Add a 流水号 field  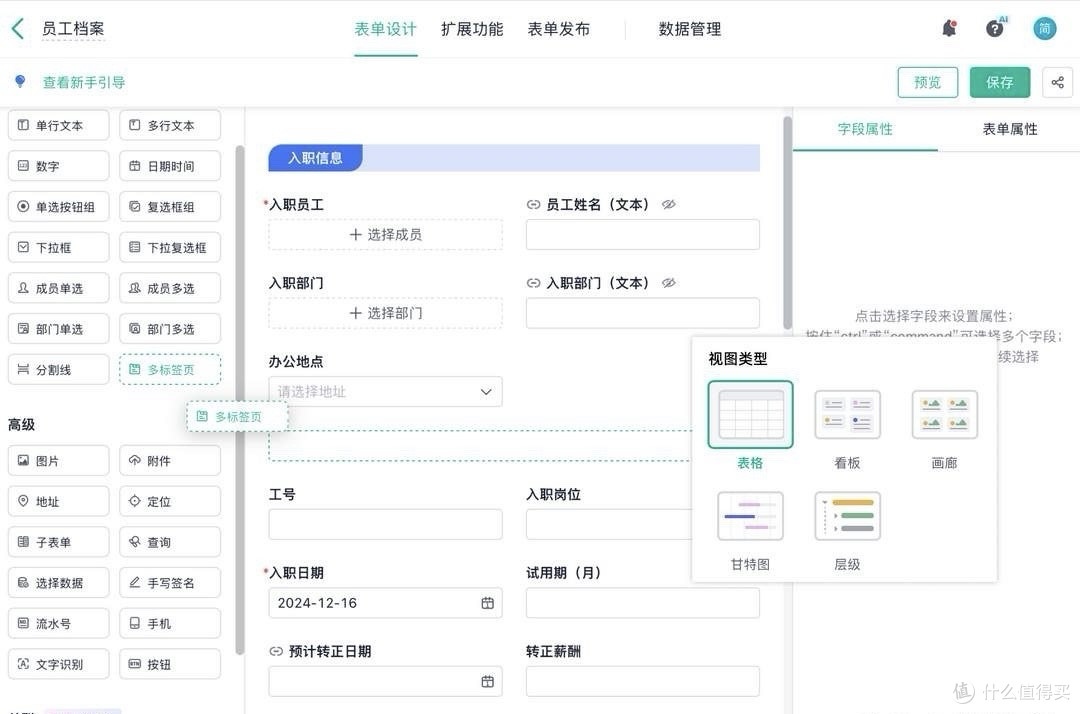click(x=59, y=622)
